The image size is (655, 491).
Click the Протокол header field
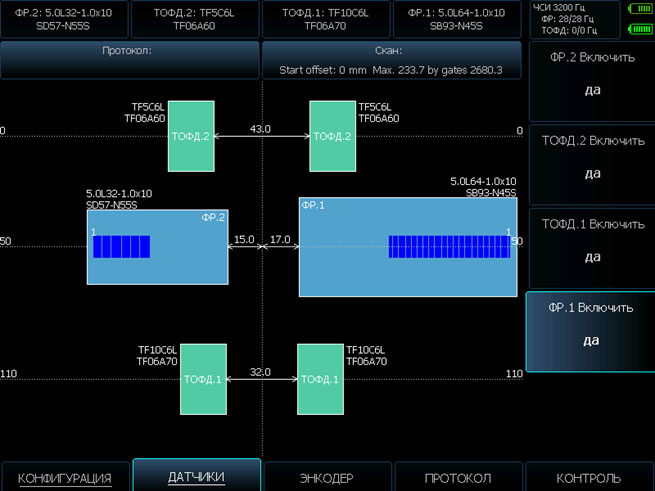pos(129,60)
